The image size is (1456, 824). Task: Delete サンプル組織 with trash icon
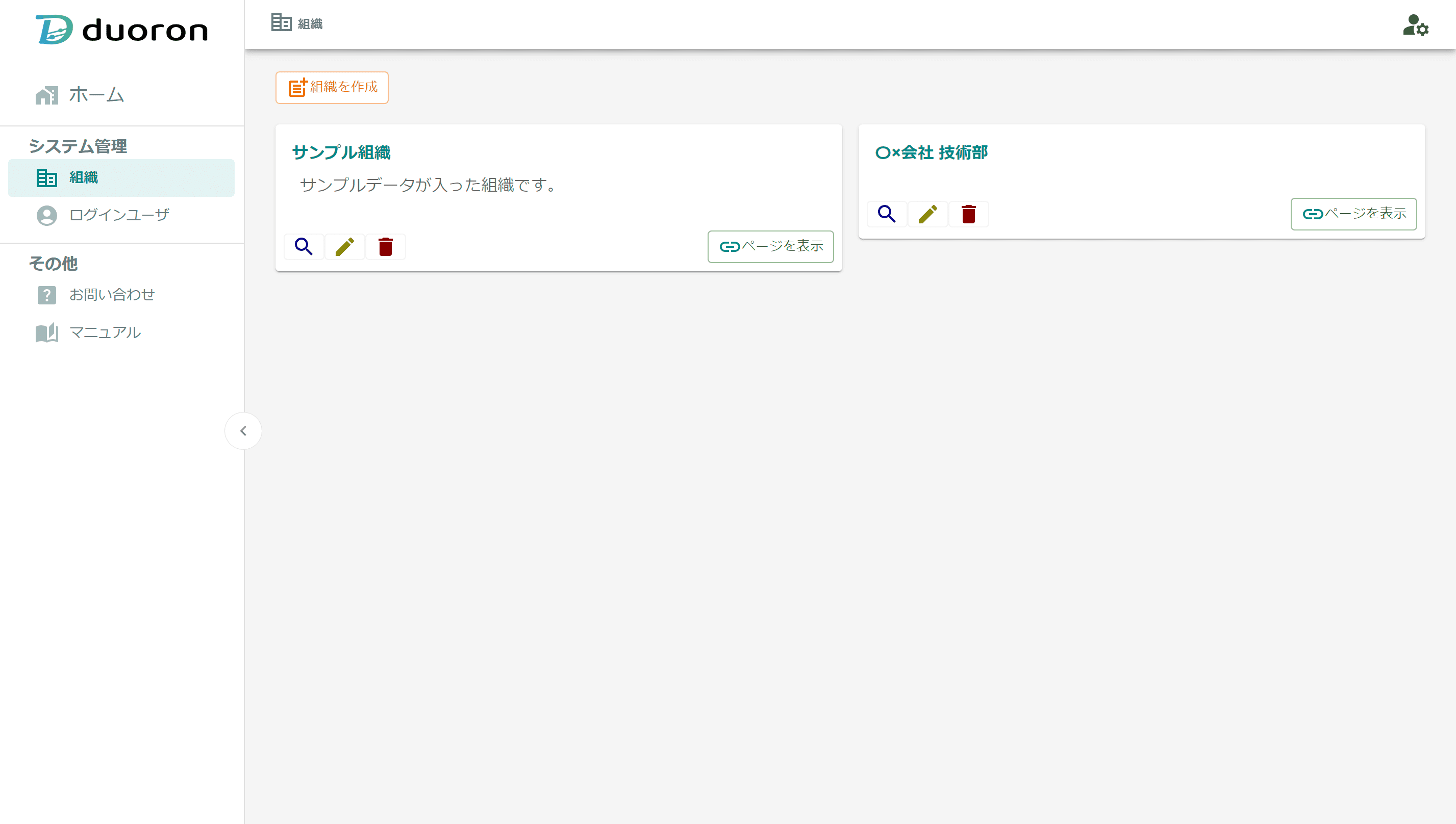coord(386,247)
